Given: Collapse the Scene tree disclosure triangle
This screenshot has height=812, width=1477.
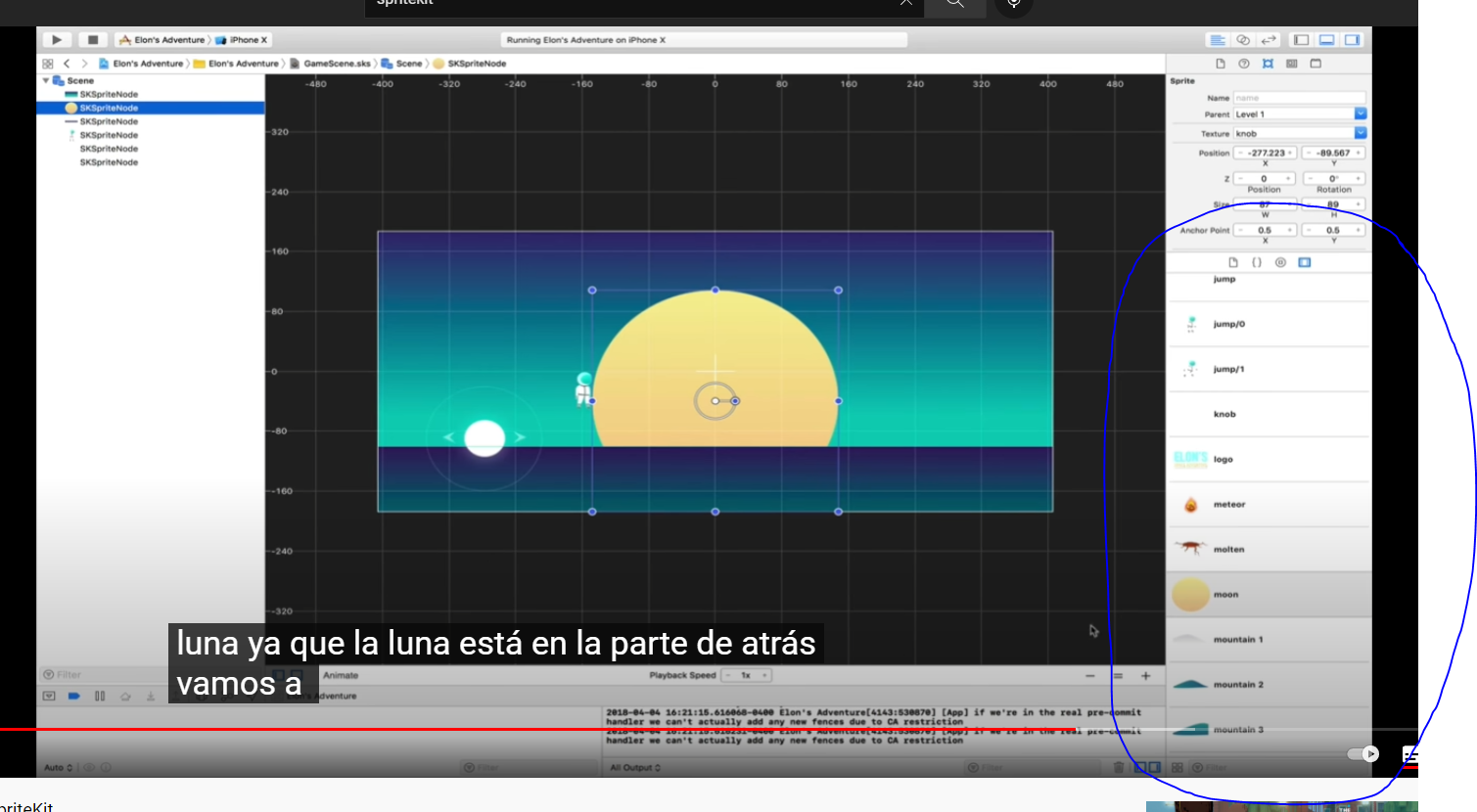Looking at the screenshot, I should [x=45, y=80].
